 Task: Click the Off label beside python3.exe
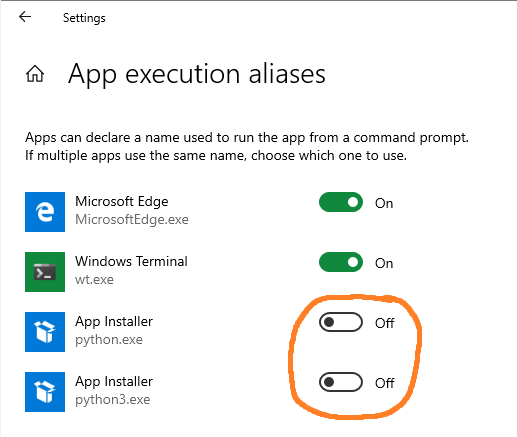click(385, 383)
